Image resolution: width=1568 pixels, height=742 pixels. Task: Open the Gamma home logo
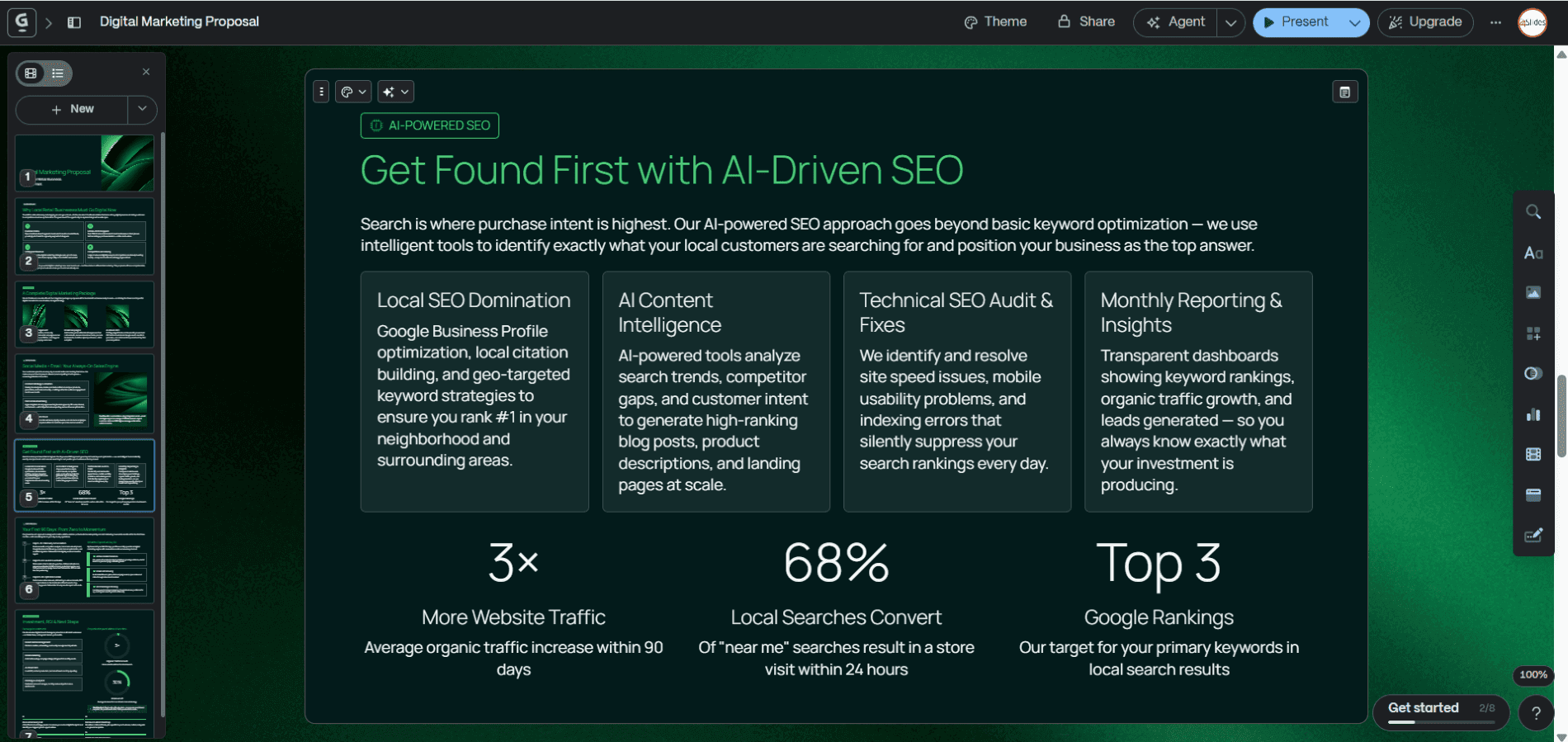coord(21,21)
